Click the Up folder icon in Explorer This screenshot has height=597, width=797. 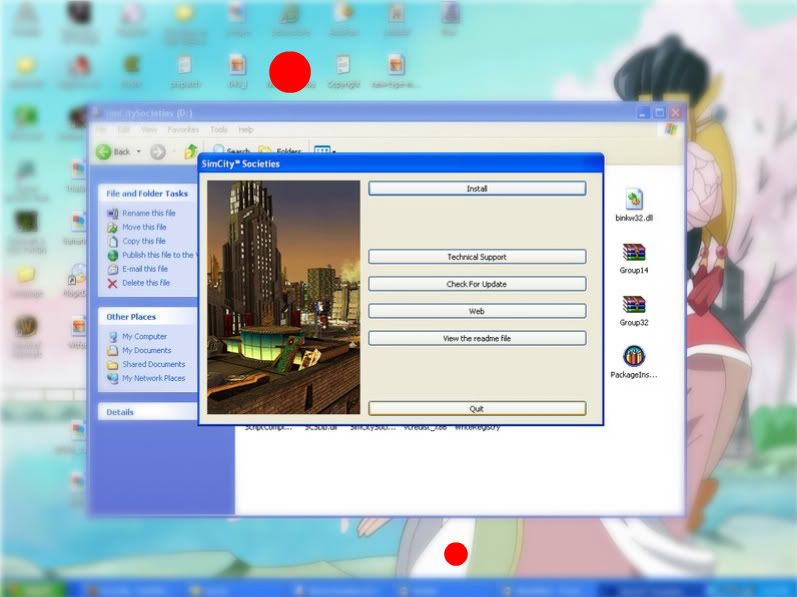(x=191, y=151)
